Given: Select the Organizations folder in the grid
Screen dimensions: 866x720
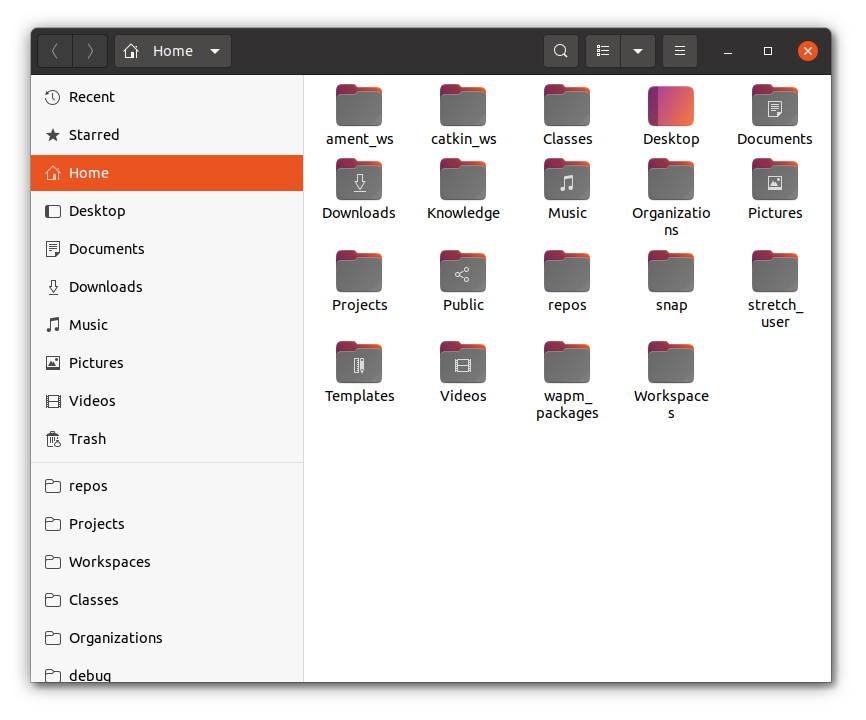Looking at the screenshot, I should [671, 198].
